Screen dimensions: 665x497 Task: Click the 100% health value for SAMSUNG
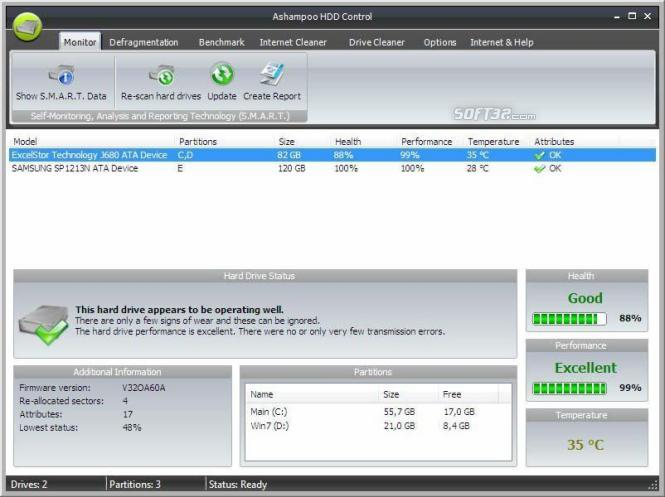point(346,169)
